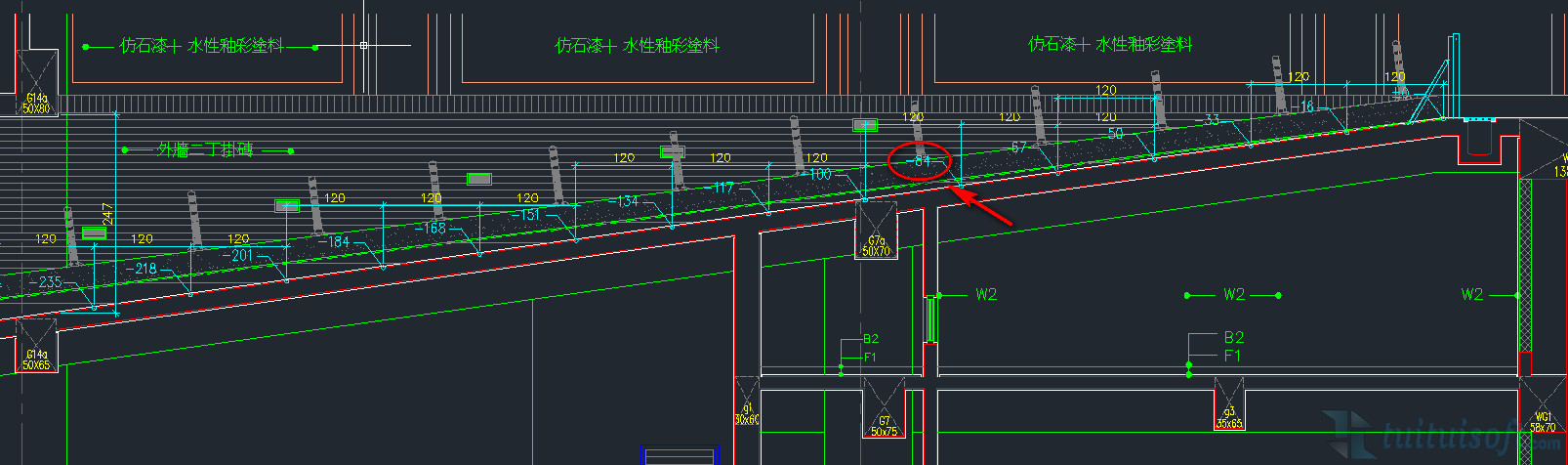The image size is (1568, 465).
Task: Click the red-circled -84 dimension text
Action: click(x=919, y=161)
